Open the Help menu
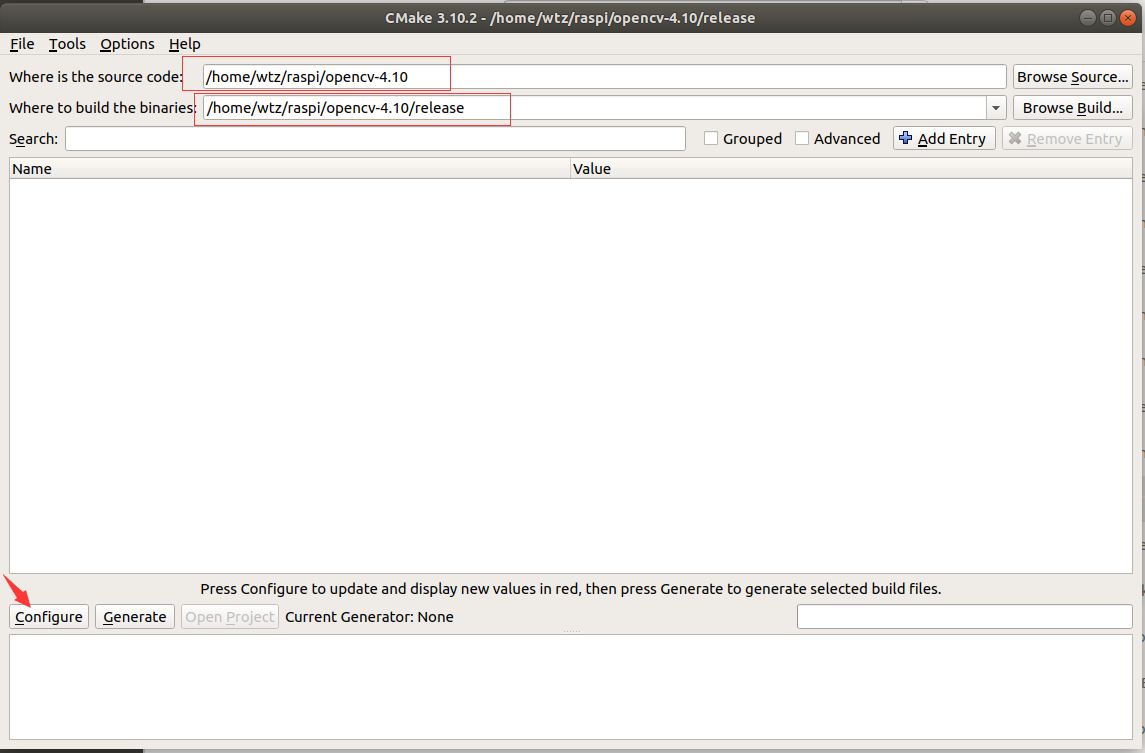The width and height of the screenshot is (1145, 753). (184, 44)
